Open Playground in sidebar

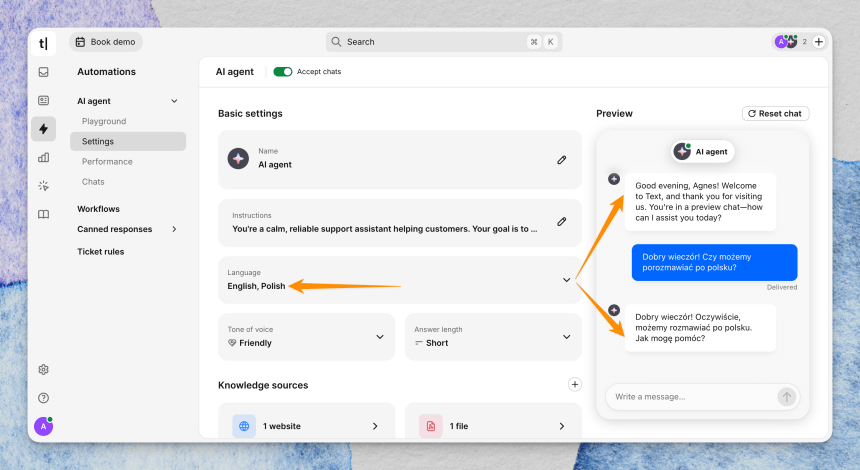tap(104, 121)
